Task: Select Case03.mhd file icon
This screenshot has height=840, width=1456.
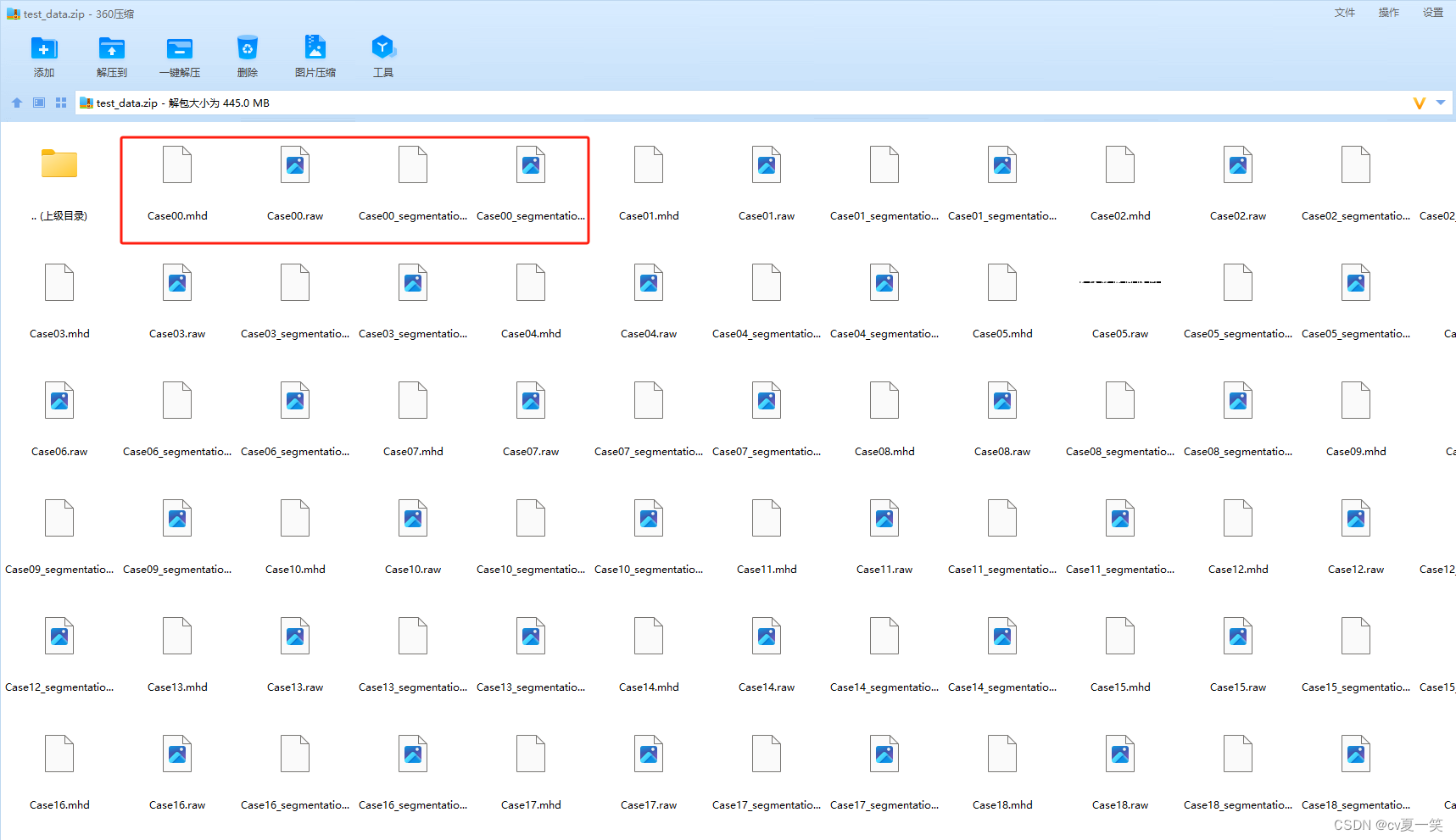Action: click(x=59, y=282)
